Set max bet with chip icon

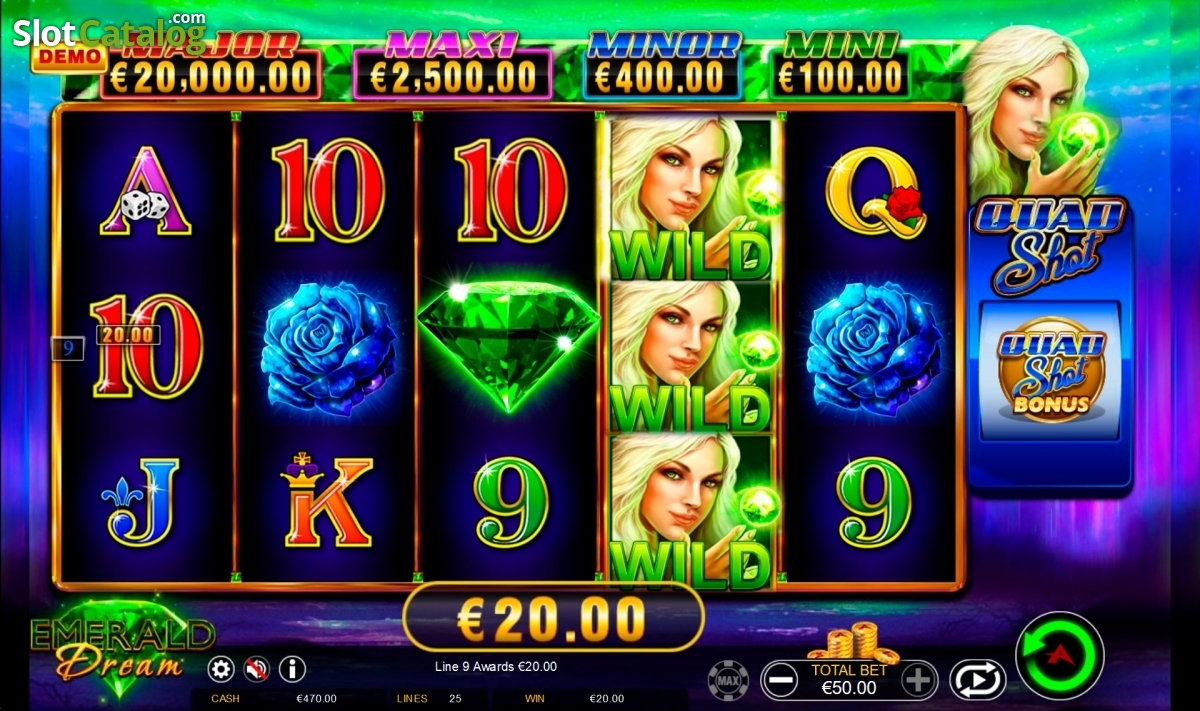(x=728, y=680)
